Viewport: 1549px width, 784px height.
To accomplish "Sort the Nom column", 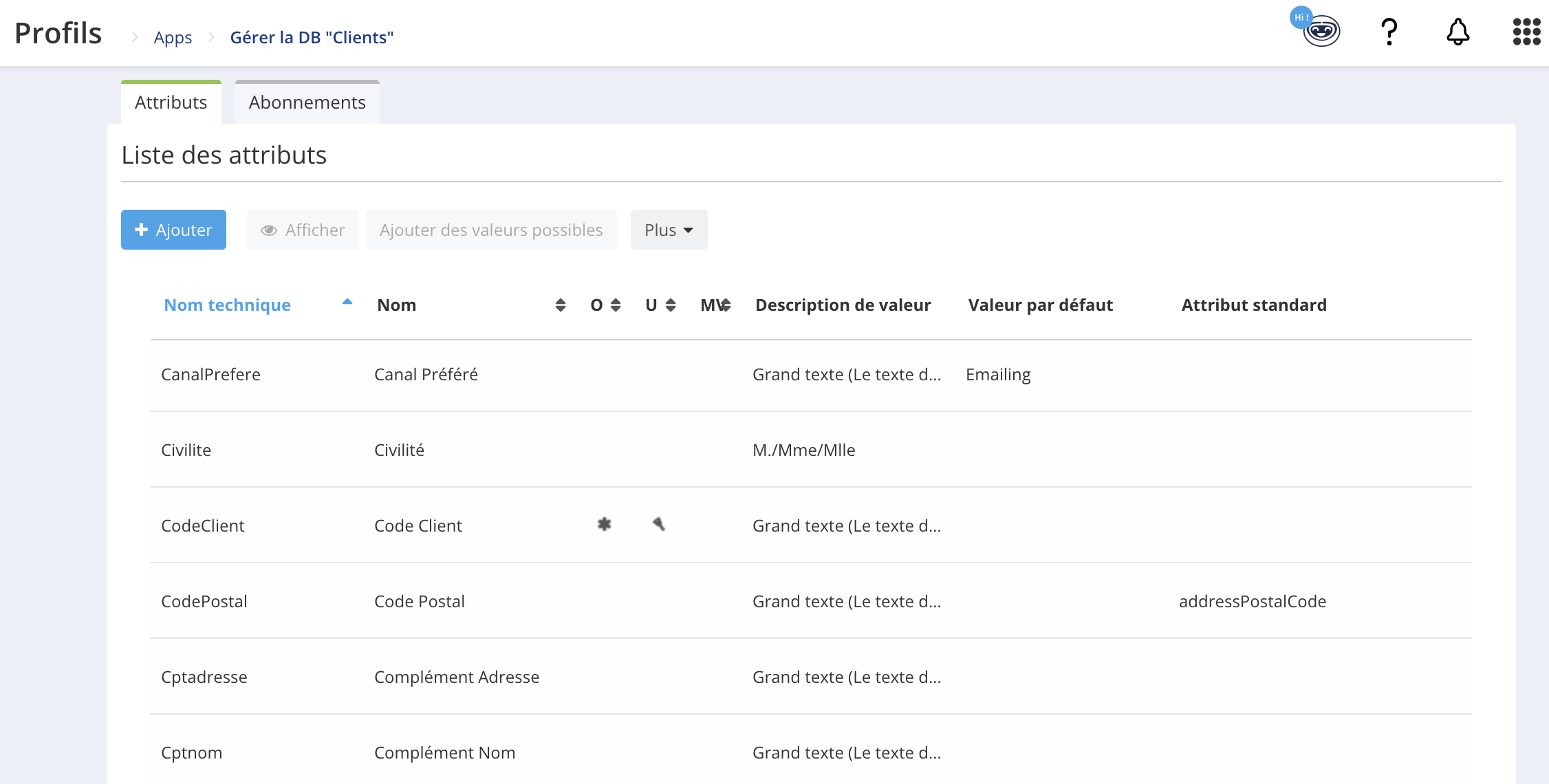I will coord(561,305).
